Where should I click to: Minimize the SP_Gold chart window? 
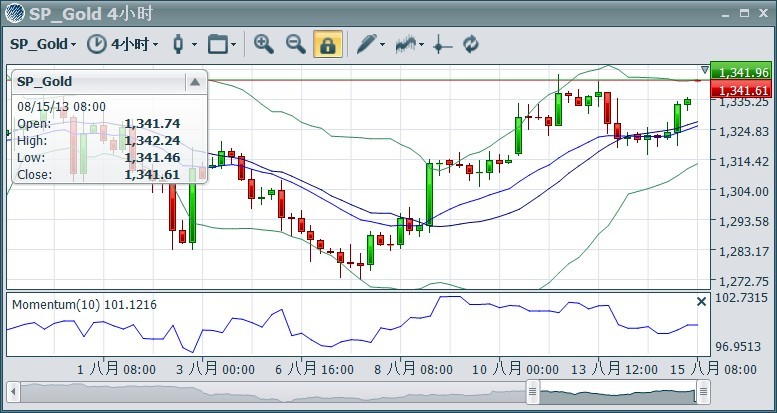click(x=726, y=14)
